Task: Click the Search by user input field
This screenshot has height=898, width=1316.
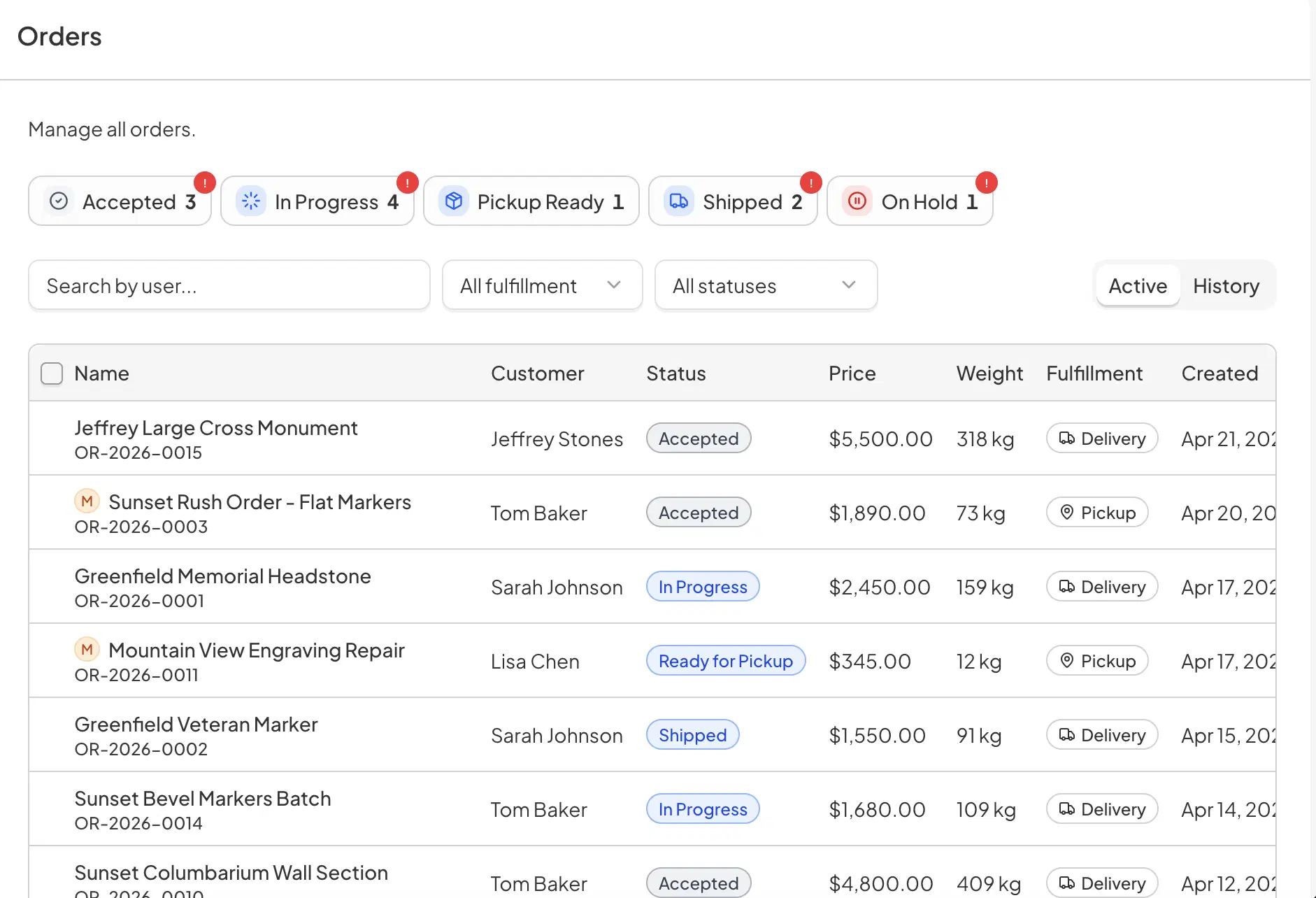Action: (x=229, y=285)
